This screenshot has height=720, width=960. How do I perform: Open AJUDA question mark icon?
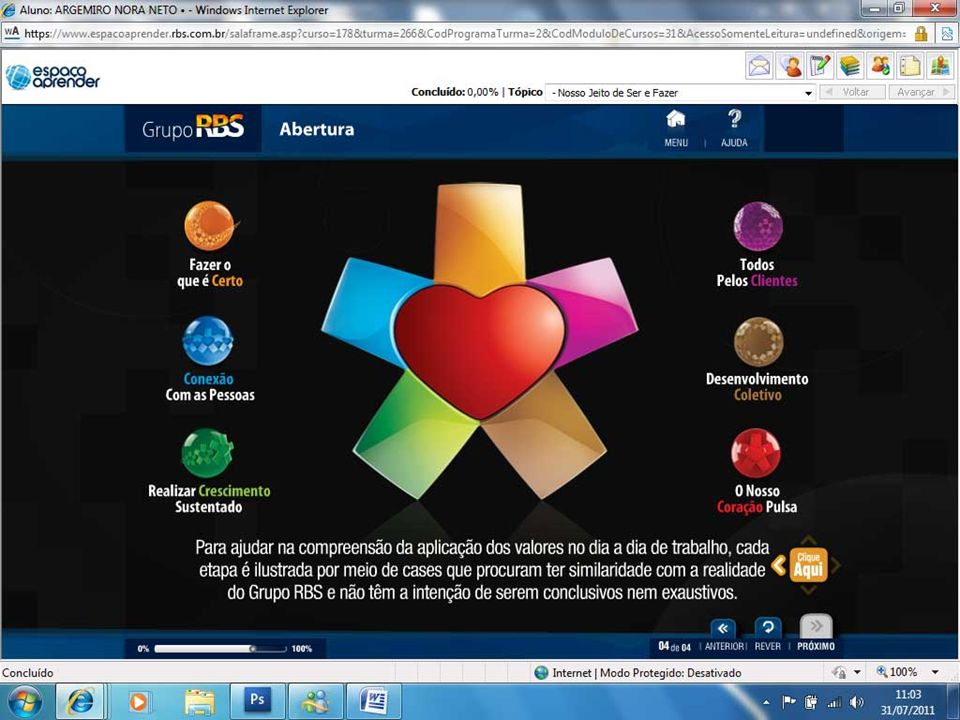click(x=734, y=129)
